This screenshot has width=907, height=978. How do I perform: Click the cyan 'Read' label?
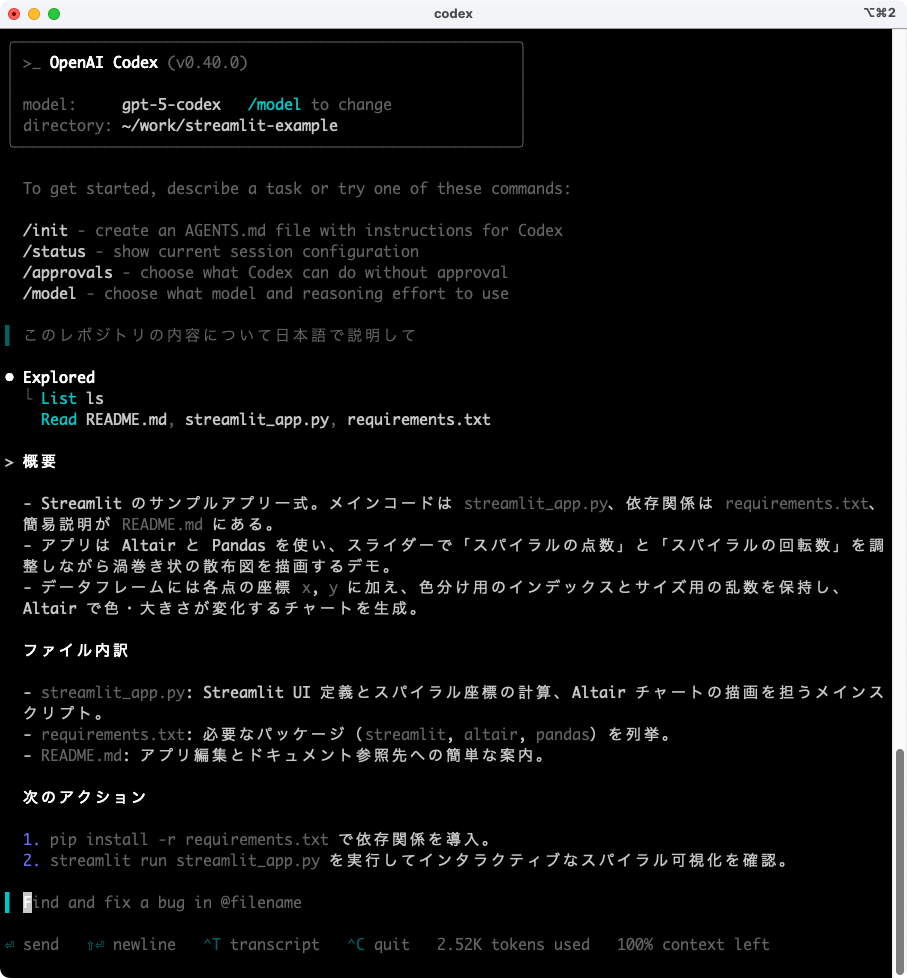[59, 419]
